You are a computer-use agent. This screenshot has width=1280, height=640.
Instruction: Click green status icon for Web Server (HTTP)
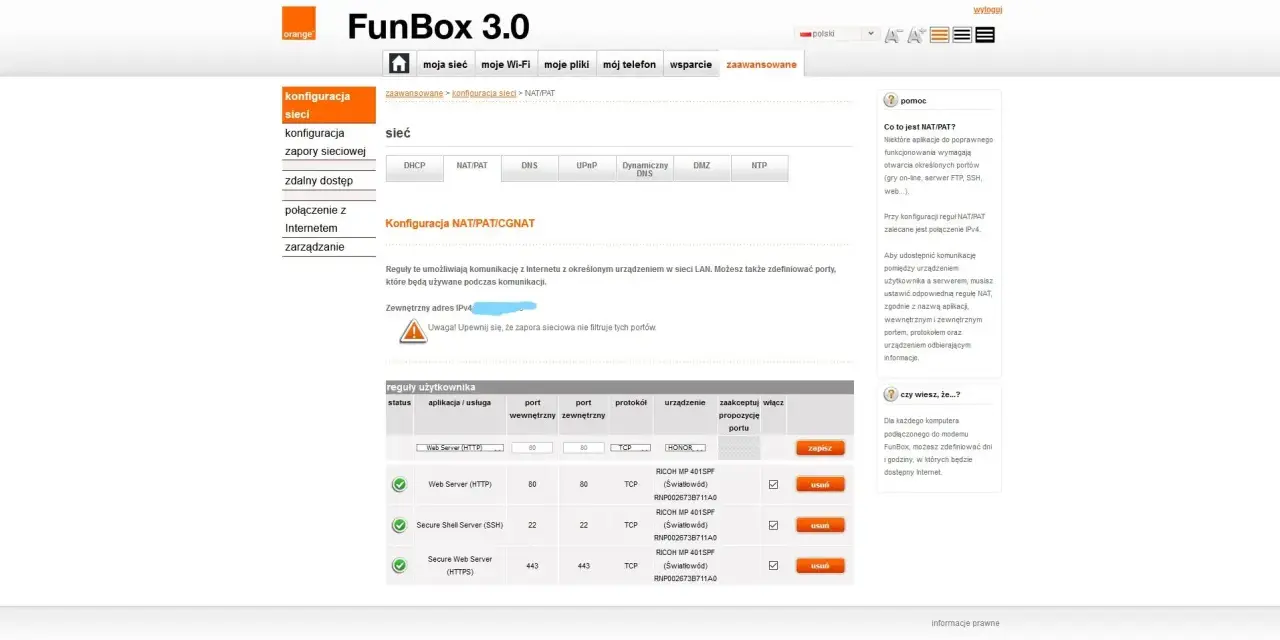click(x=399, y=484)
